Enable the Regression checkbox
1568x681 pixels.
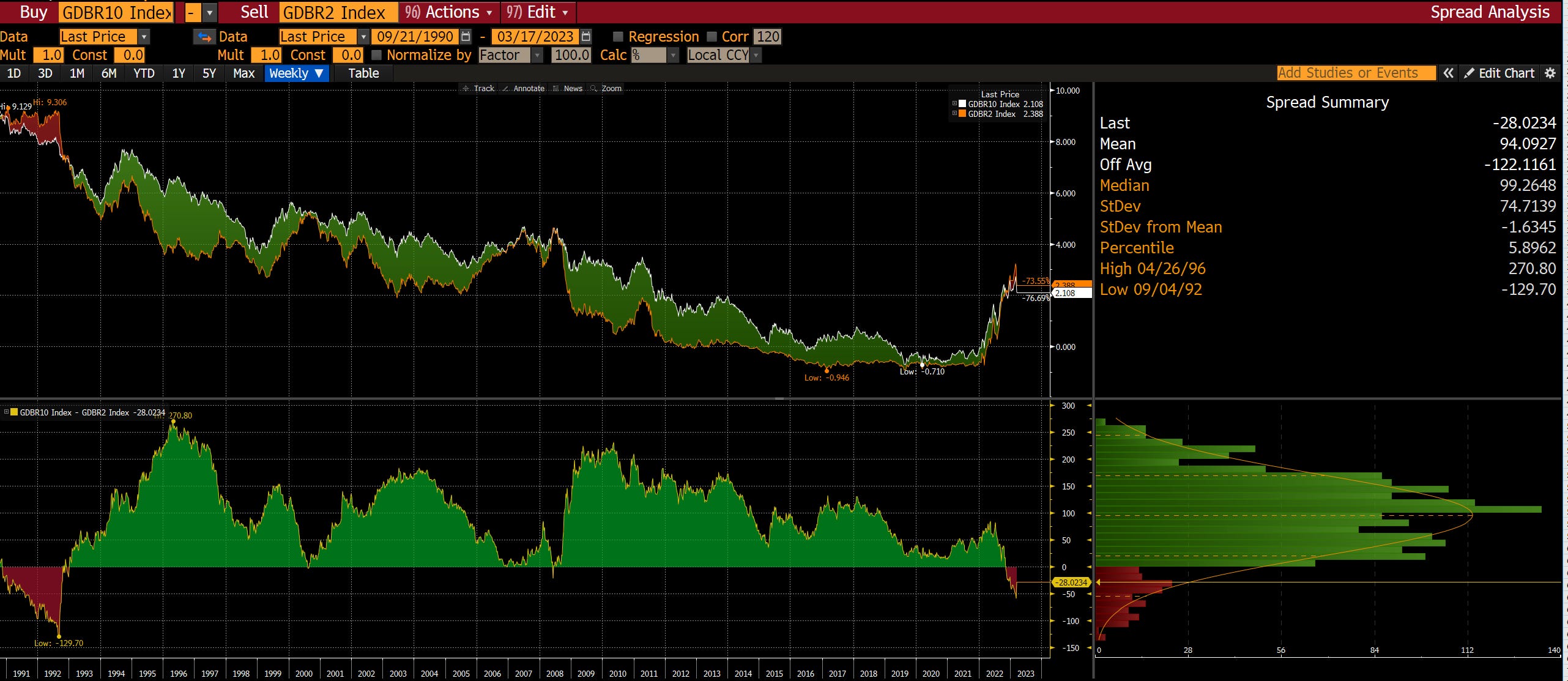point(618,37)
